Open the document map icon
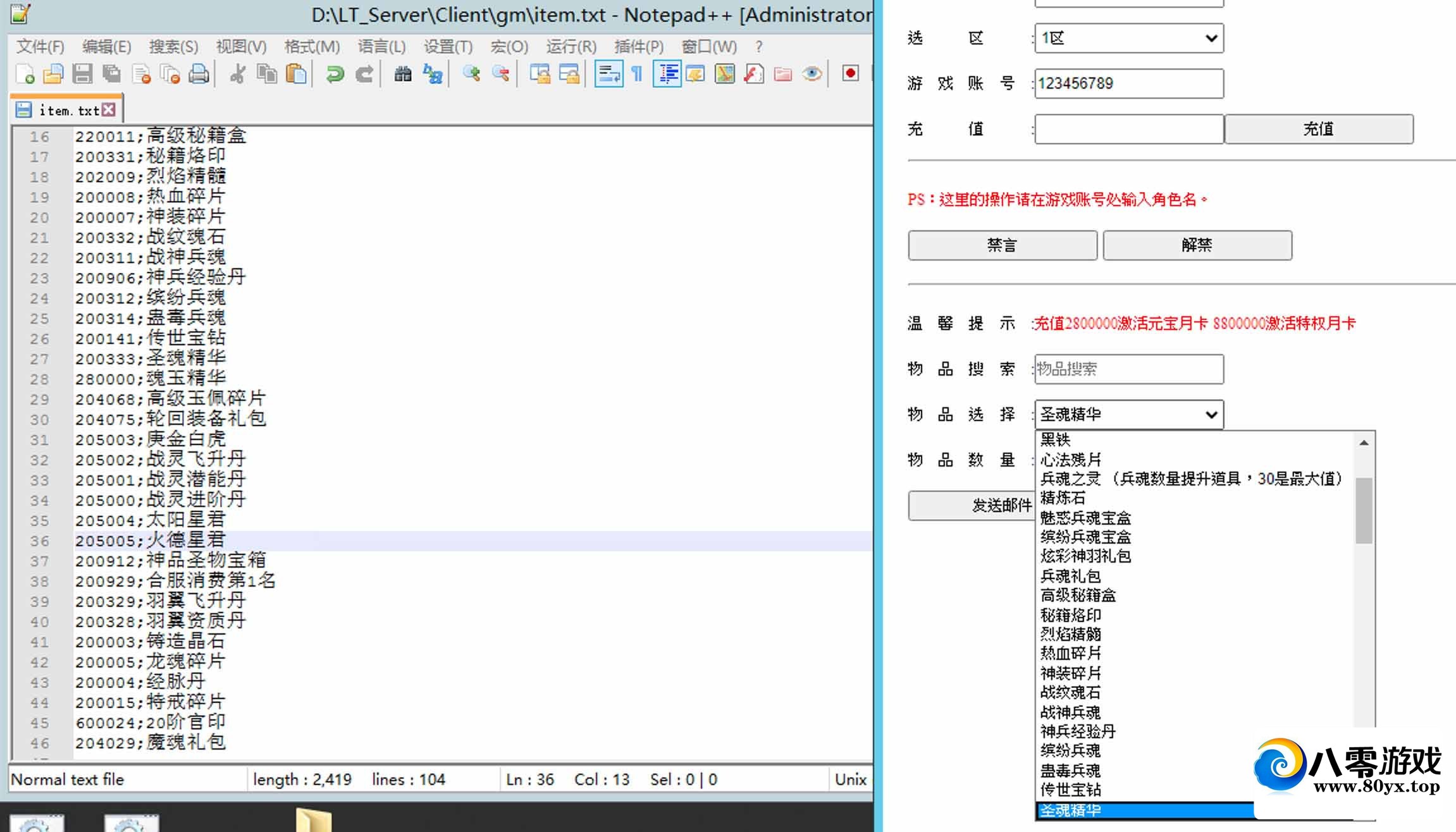 point(725,74)
